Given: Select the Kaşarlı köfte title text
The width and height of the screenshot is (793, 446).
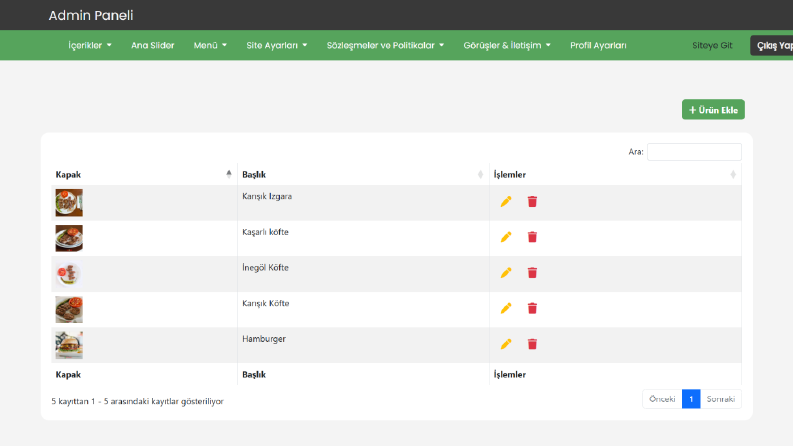Looking at the screenshot, I should pos(265,232).
